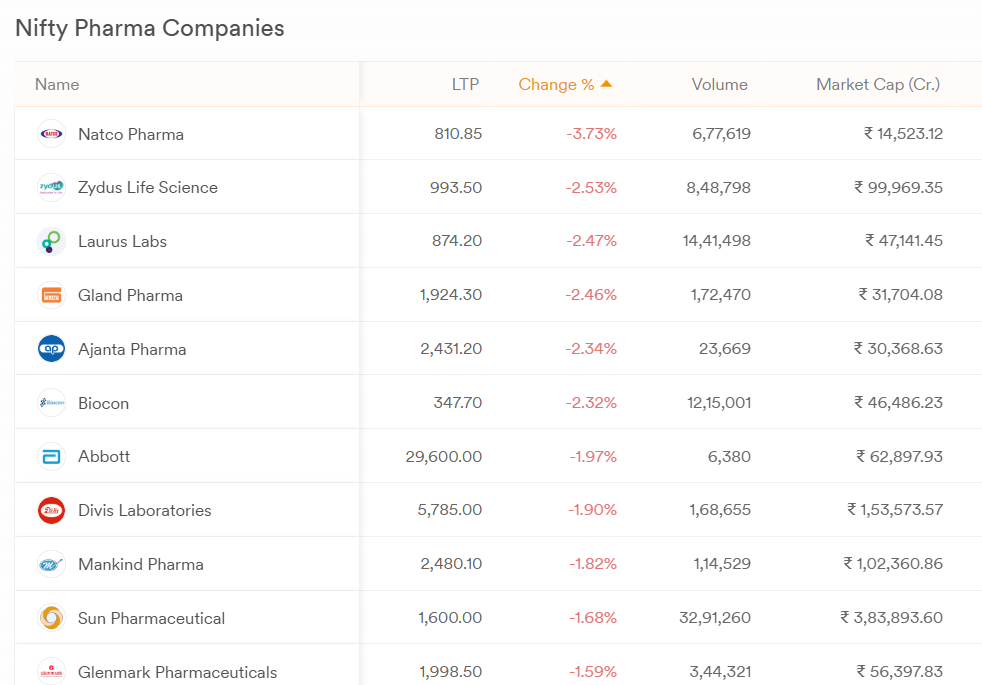Click the Abbott logo icon
Viewport: 982px width, 685px height.
pyautogui.click(x=51, y=456)
